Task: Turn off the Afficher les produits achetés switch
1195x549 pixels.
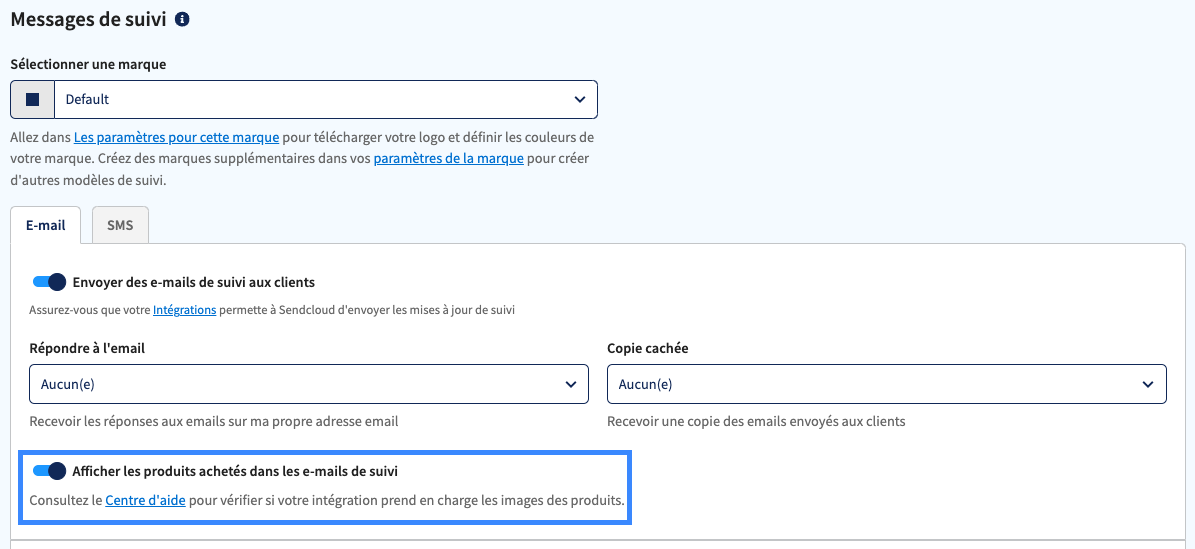Action: click(x=50, y=471)
